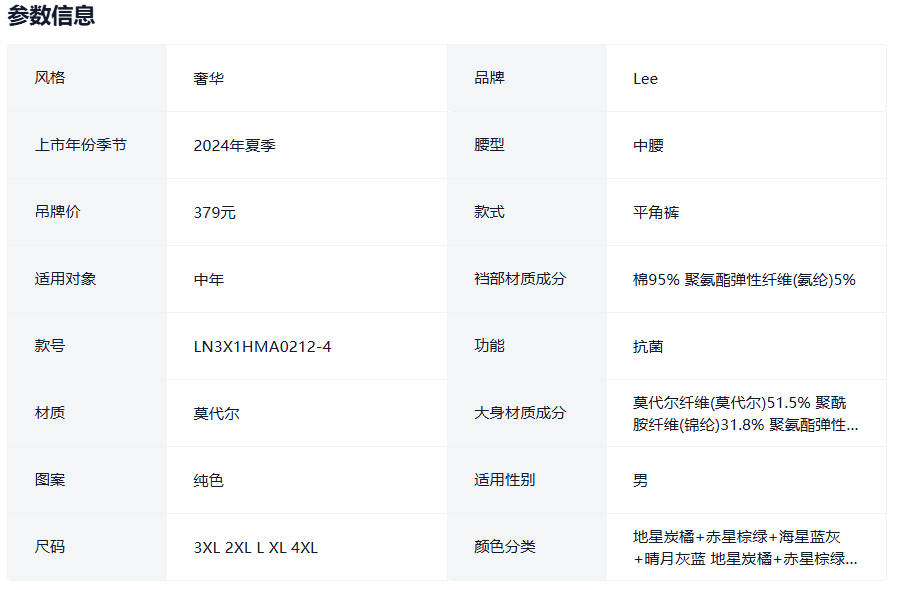Click the 中年 applicable audience value
Viewport: 899px width, 590px height.
click(x=208, y=280)
